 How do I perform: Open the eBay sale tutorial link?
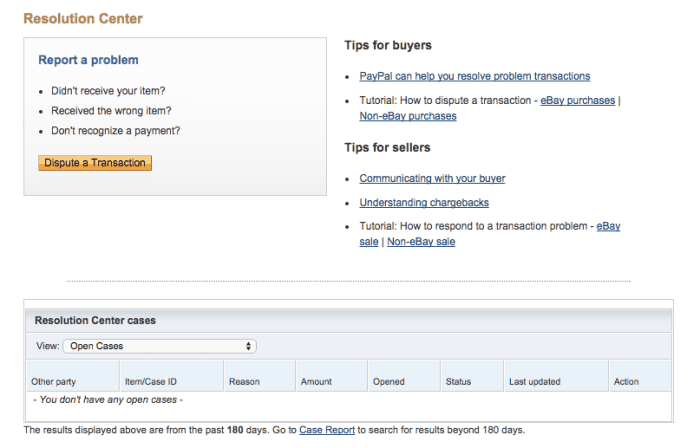click(x=608, y=226)
